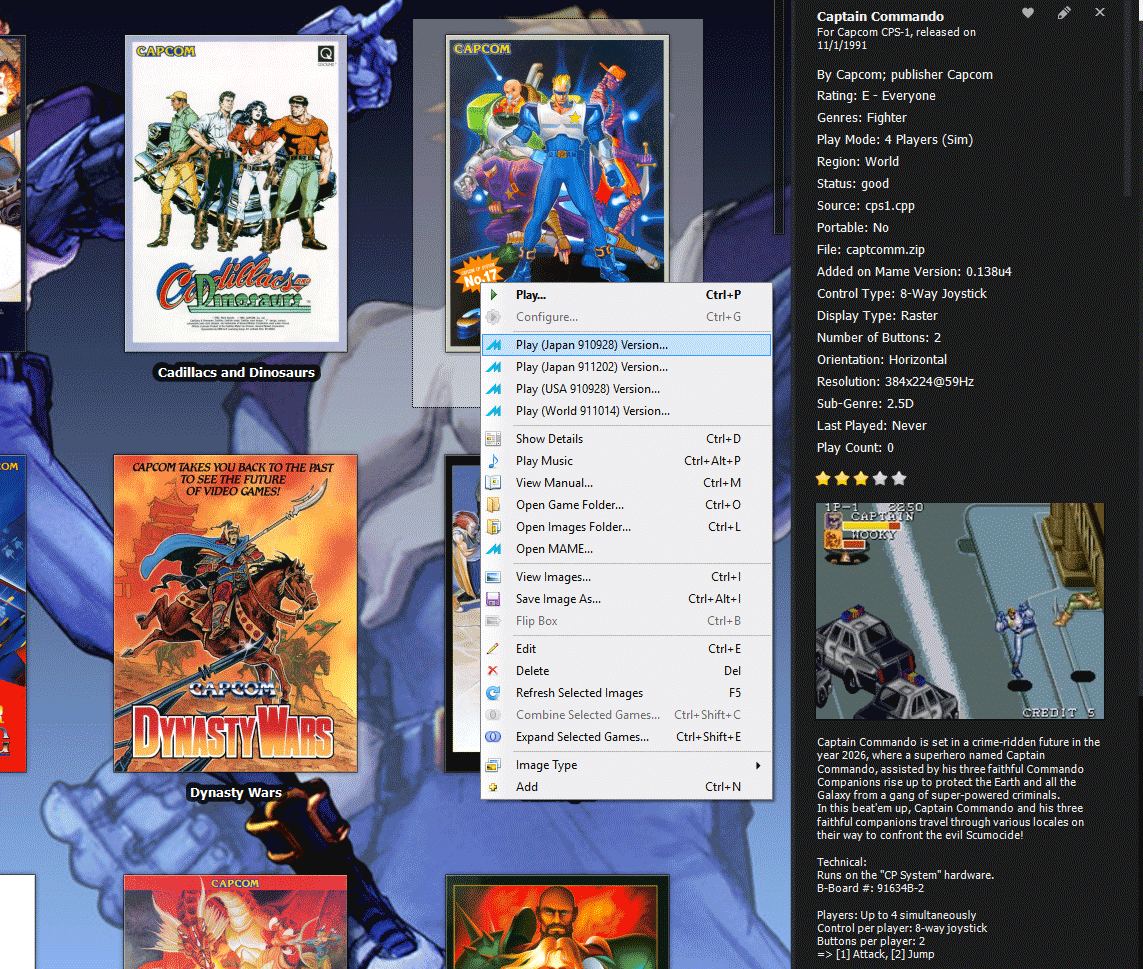Close the Captain Commando details panel

point(1100,12)
